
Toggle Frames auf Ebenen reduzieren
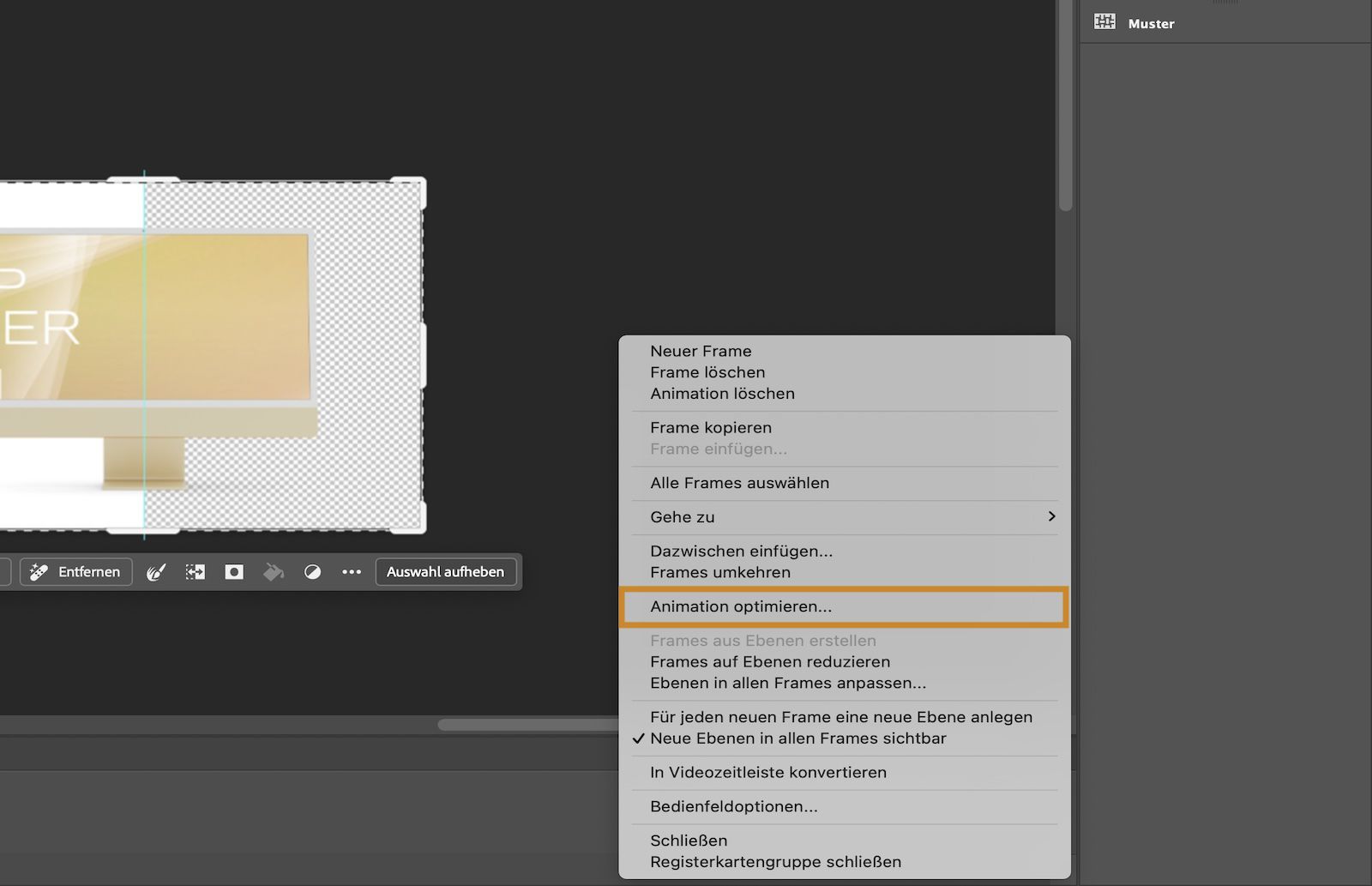770,661
